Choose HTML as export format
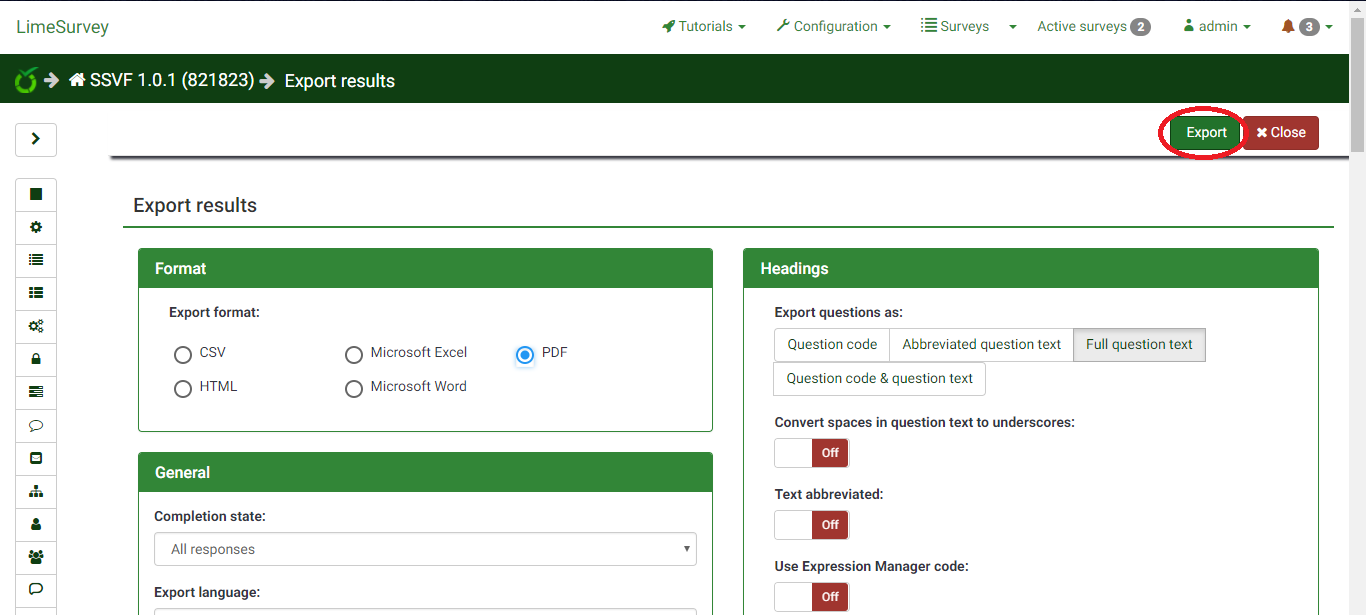The height and width of the screenshot is (615, 1366). [x=183, y=389]
